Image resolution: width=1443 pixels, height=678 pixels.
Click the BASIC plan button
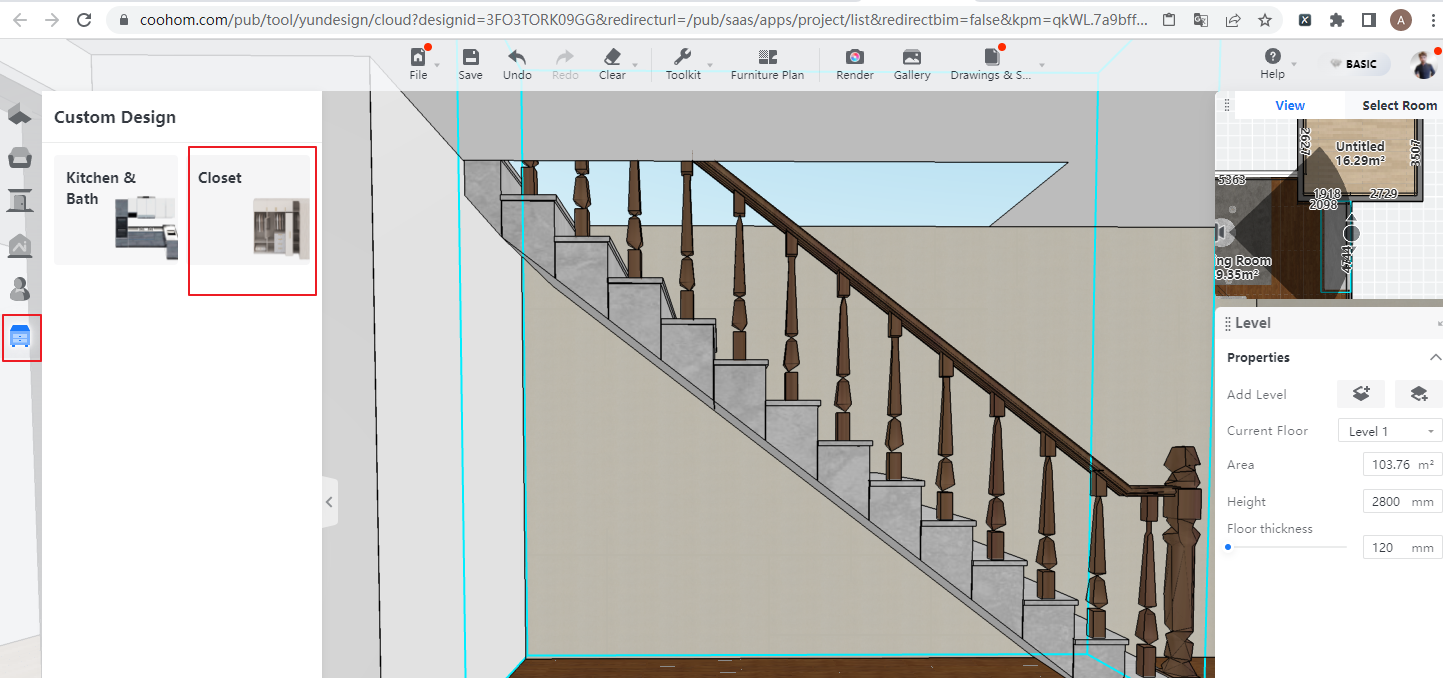click(1352, 64)
